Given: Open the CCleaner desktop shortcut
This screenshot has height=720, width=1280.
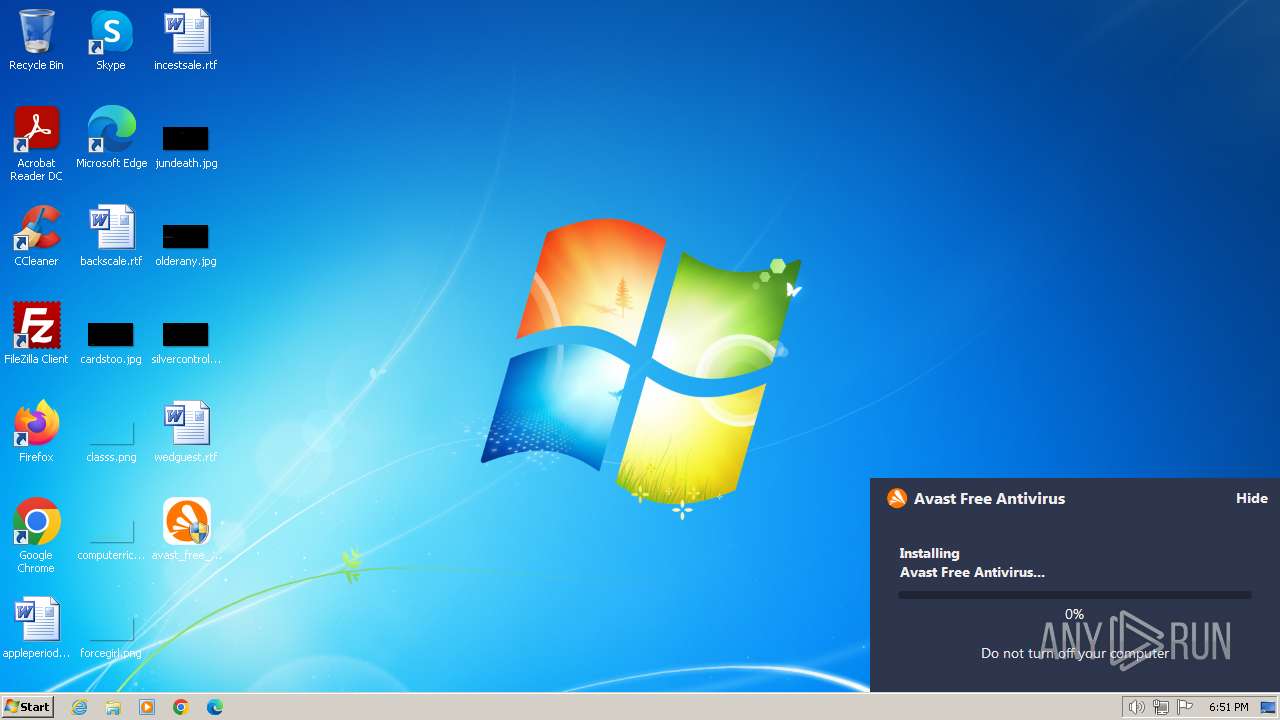Looking at the screenshot, I should pyautogui.click(x=36, y=236).
